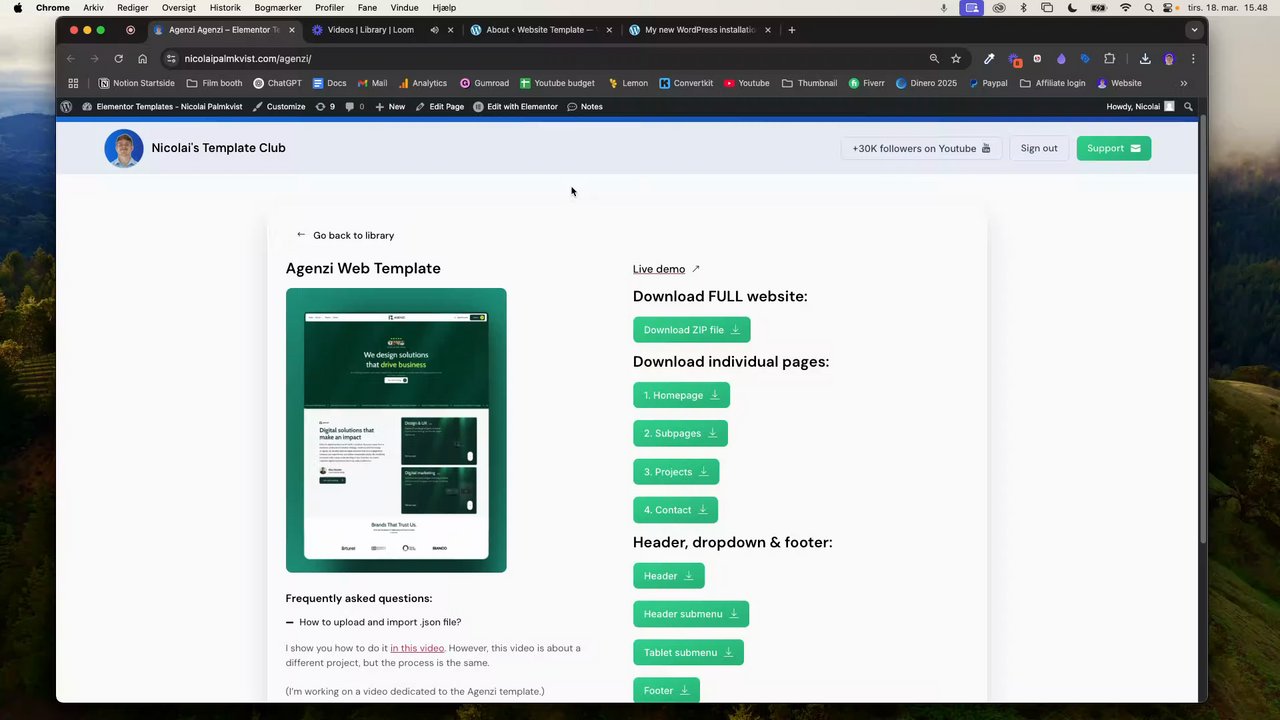Download the 2. Subpages template
Screen dimensions: 1280x720
coord(680,433)
